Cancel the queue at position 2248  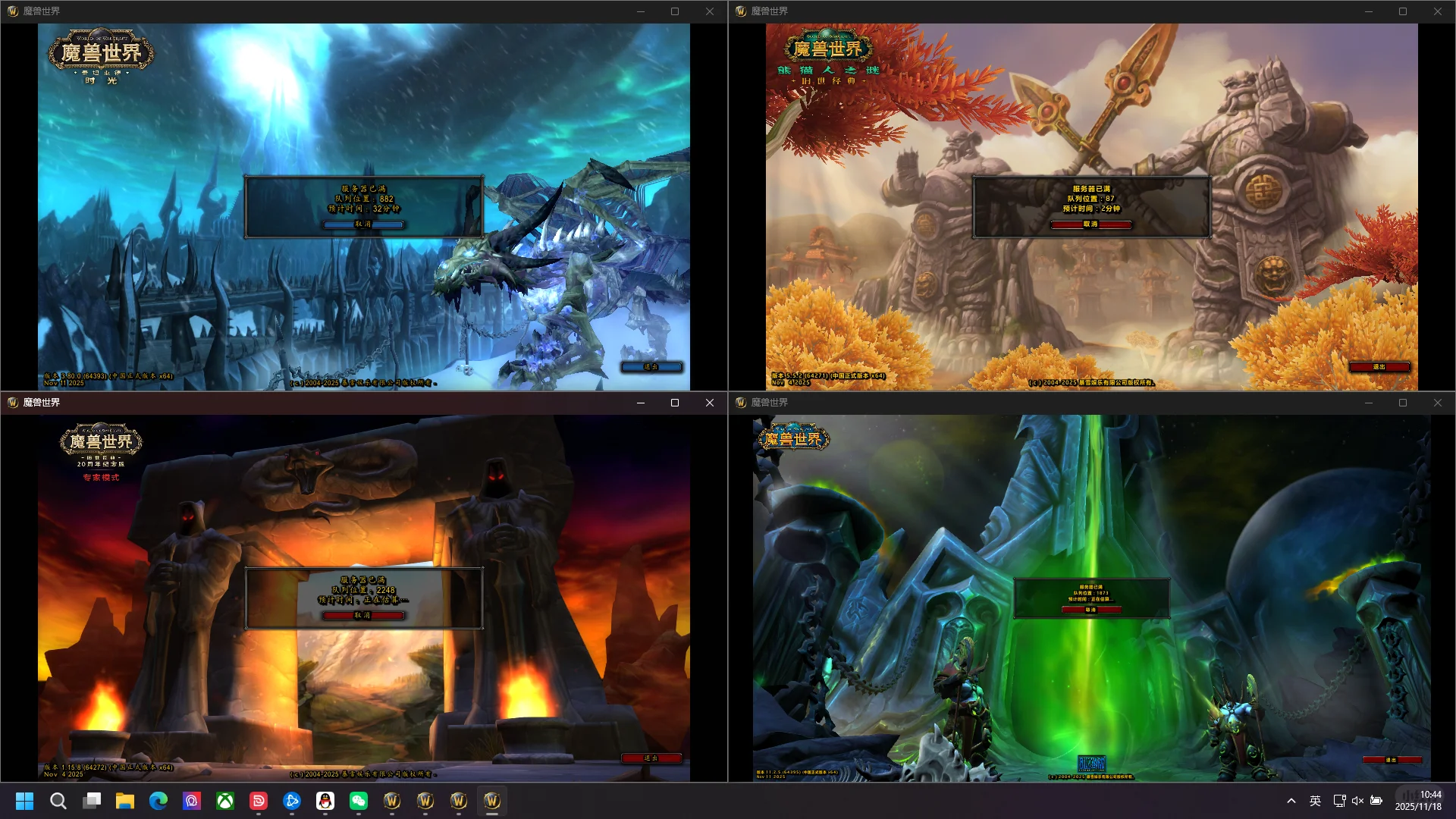[x=364, y=616]
